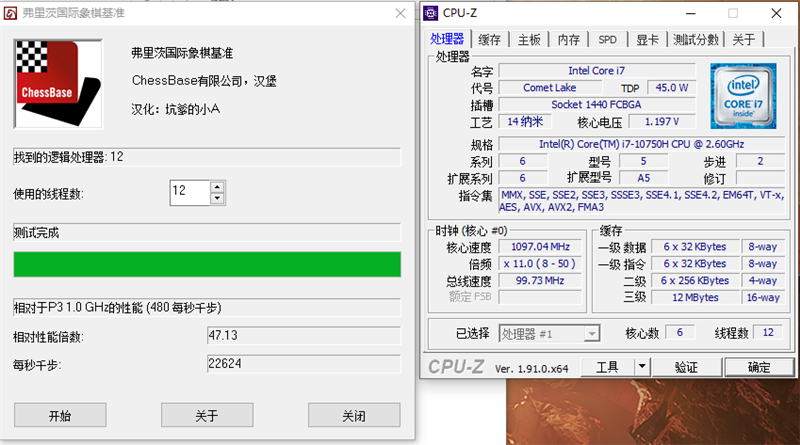This screenshot has height=445, width=800.
Task: Click the core count value 6 in CPU-Z
Action: pos(680,332)
